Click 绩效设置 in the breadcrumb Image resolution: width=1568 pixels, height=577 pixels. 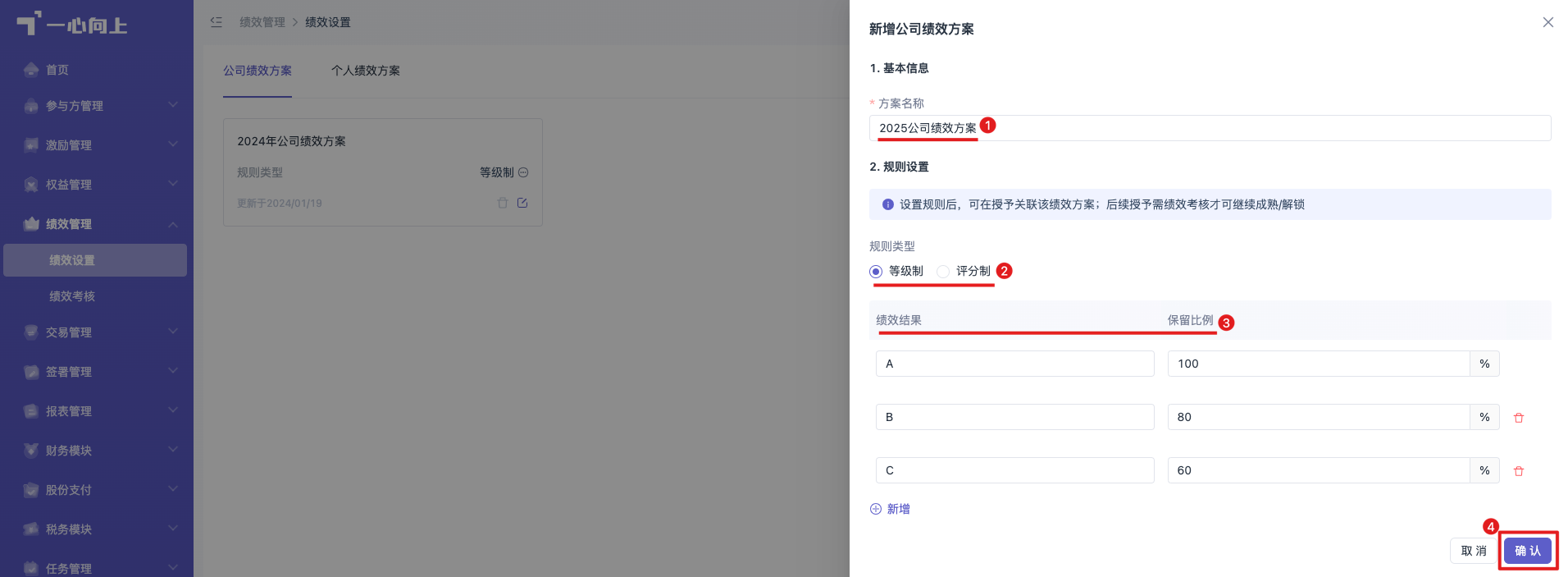[x=328, y=22]
